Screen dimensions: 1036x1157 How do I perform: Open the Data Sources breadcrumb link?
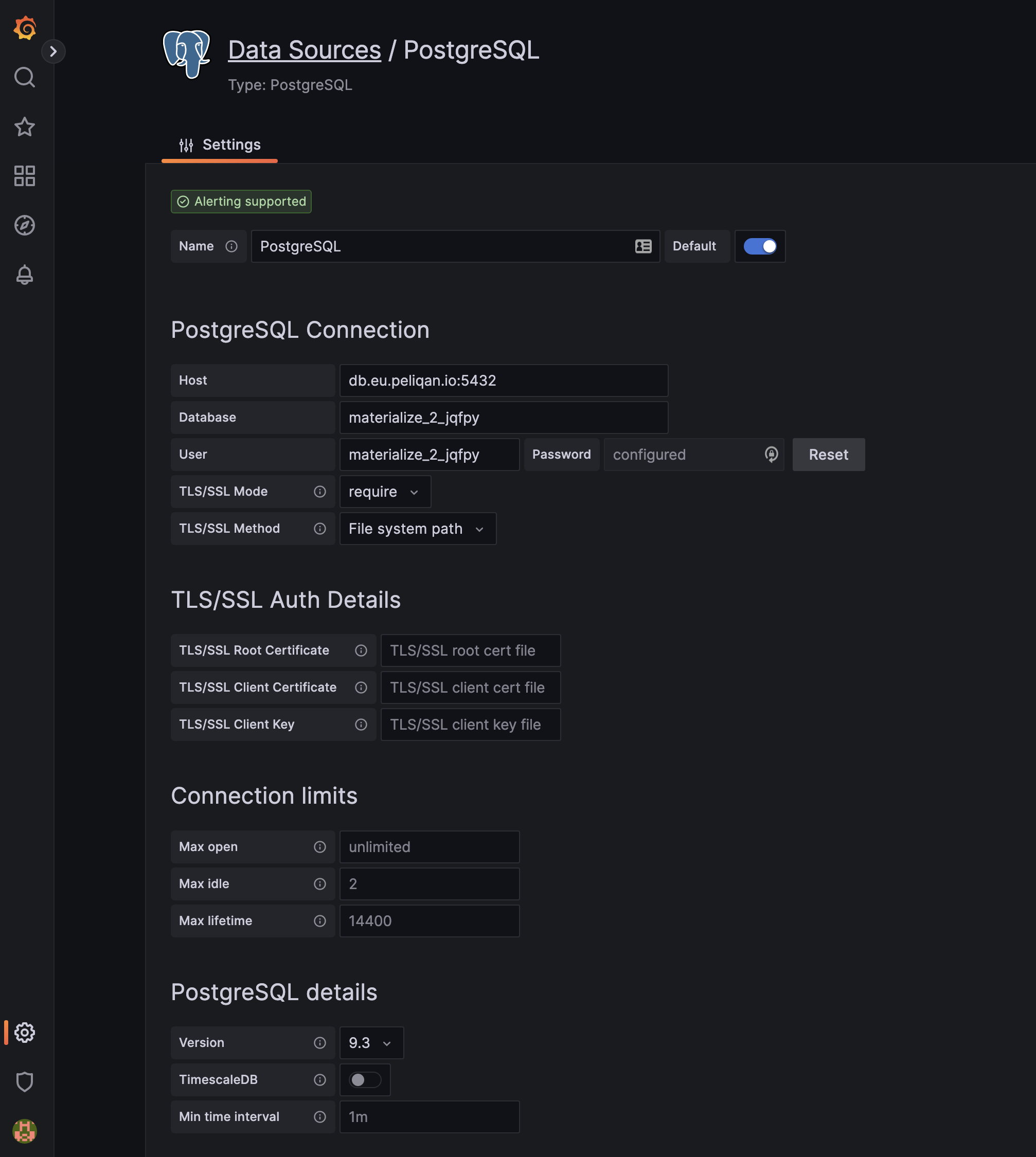[305, 50]
